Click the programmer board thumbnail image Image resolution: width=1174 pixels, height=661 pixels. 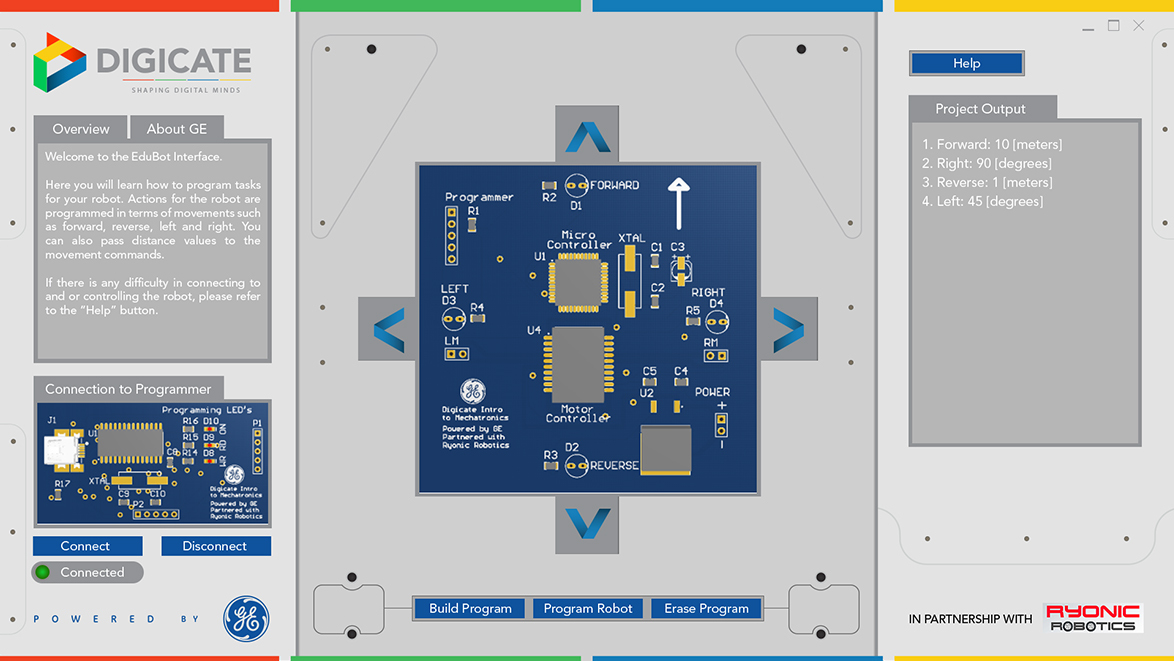tap(153, 464)
